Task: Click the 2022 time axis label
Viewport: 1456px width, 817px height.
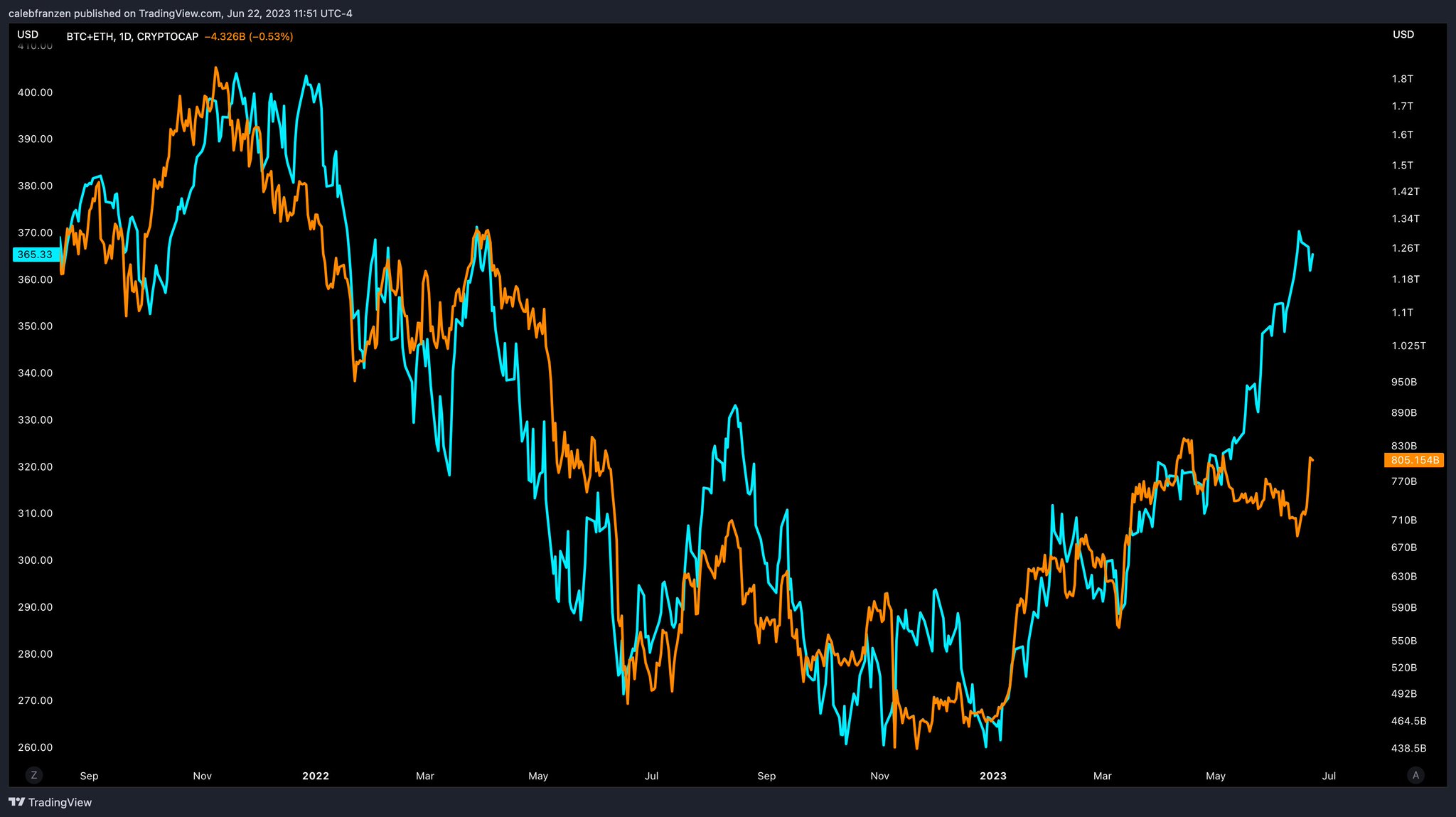Action: (x=316, y=776)
